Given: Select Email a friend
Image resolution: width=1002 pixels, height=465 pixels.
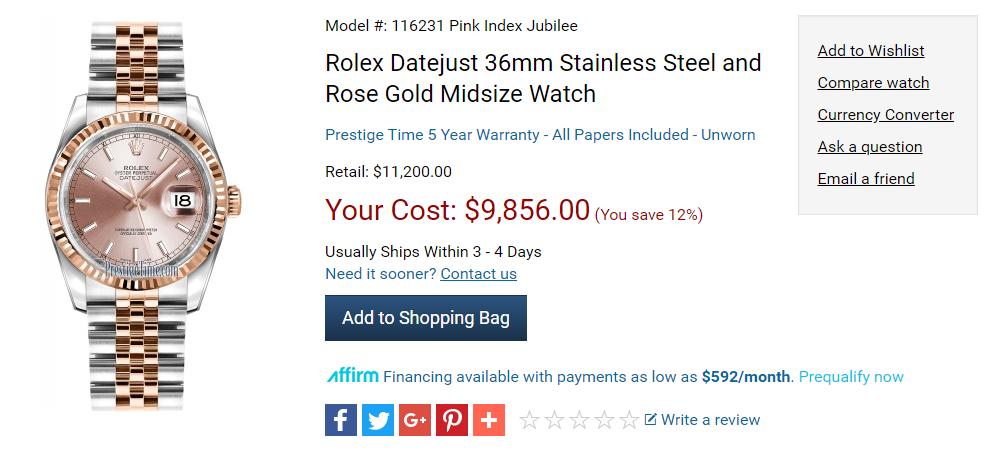Looking at the screenshot, I should [865, 179].
